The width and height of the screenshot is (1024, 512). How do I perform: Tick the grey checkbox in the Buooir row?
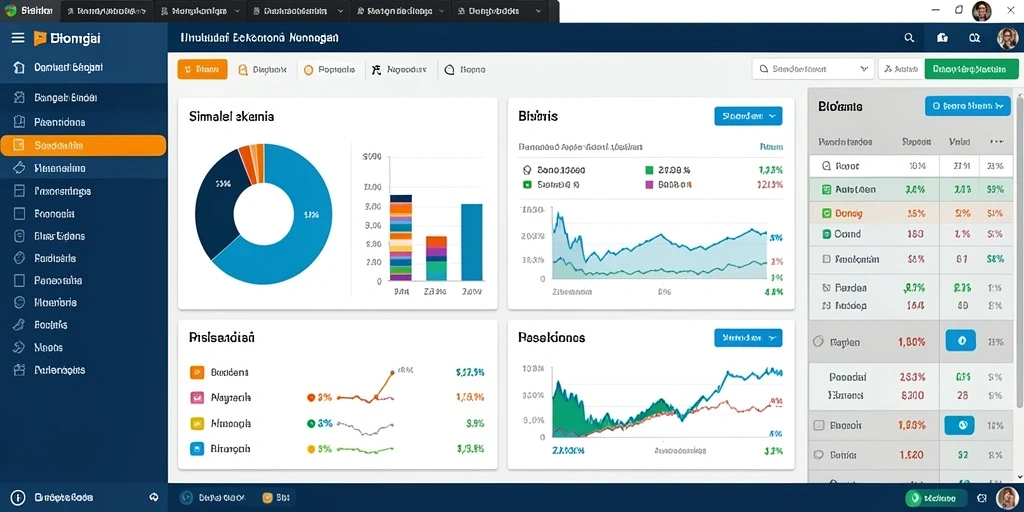[818, 425]
